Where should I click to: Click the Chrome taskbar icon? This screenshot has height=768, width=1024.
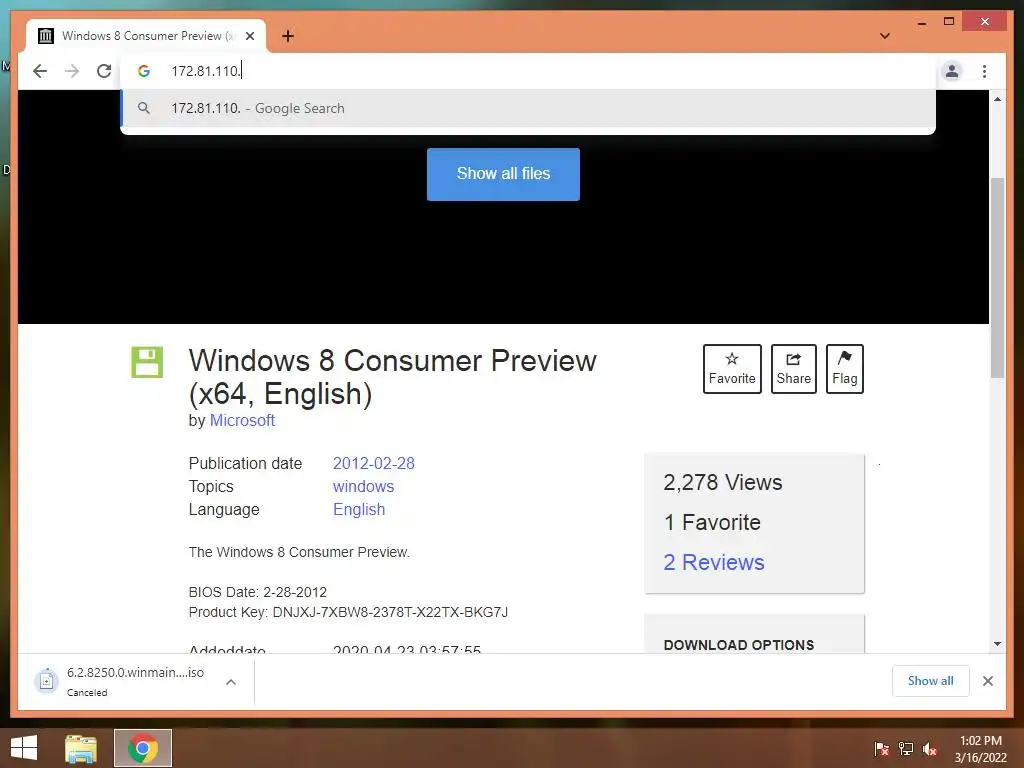point(143,748)
